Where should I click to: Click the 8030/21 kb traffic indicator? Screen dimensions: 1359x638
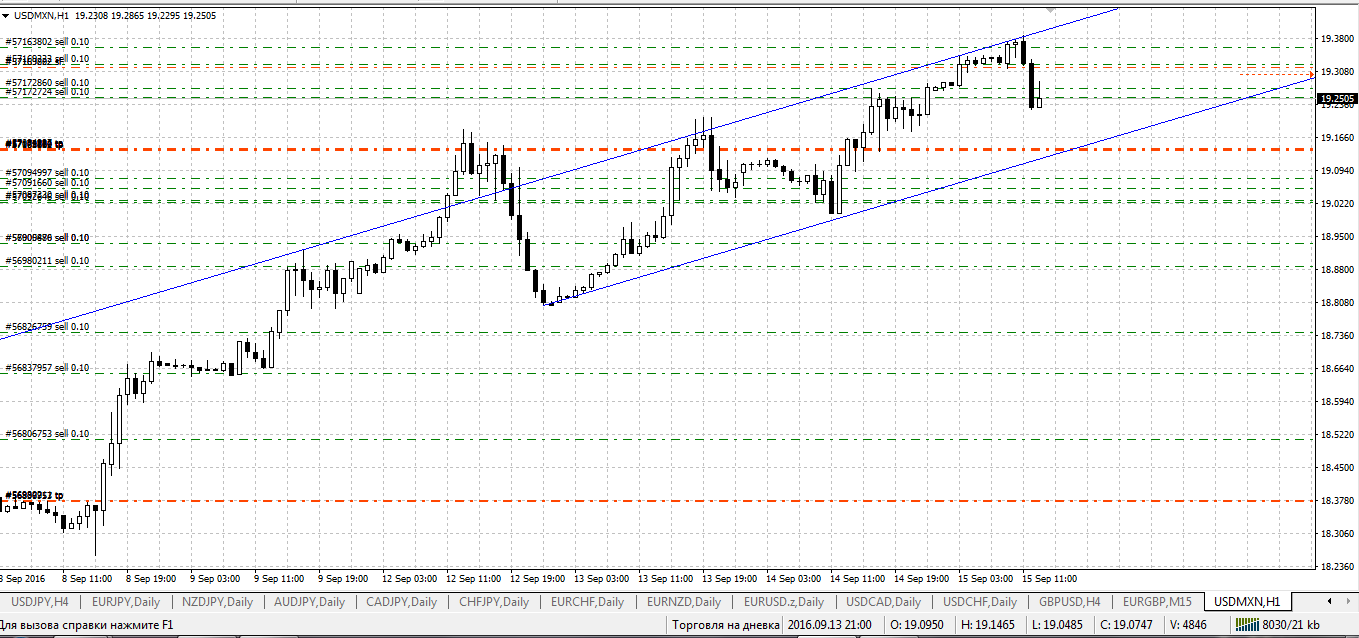tap(1291, 625)
